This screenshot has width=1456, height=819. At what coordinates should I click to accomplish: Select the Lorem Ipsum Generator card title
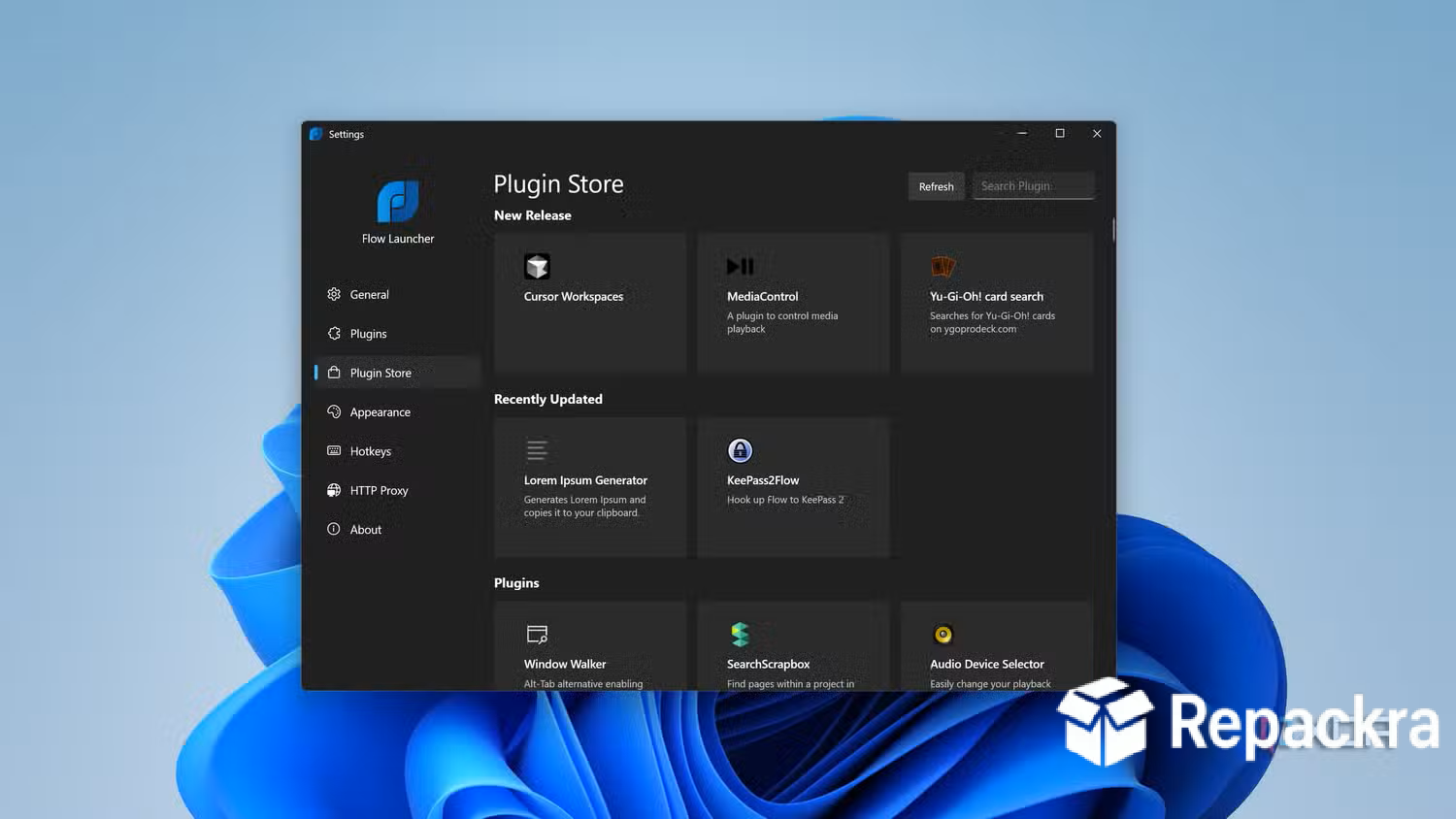point(585,480)
